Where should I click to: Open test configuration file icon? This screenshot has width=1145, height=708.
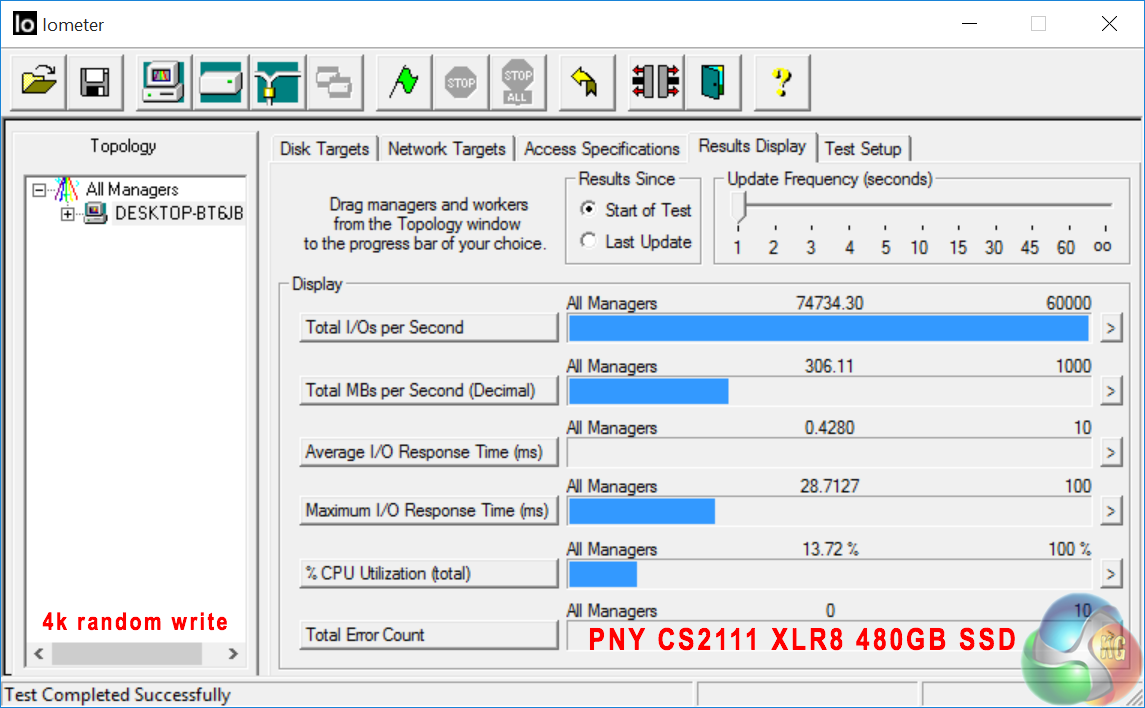39,82
